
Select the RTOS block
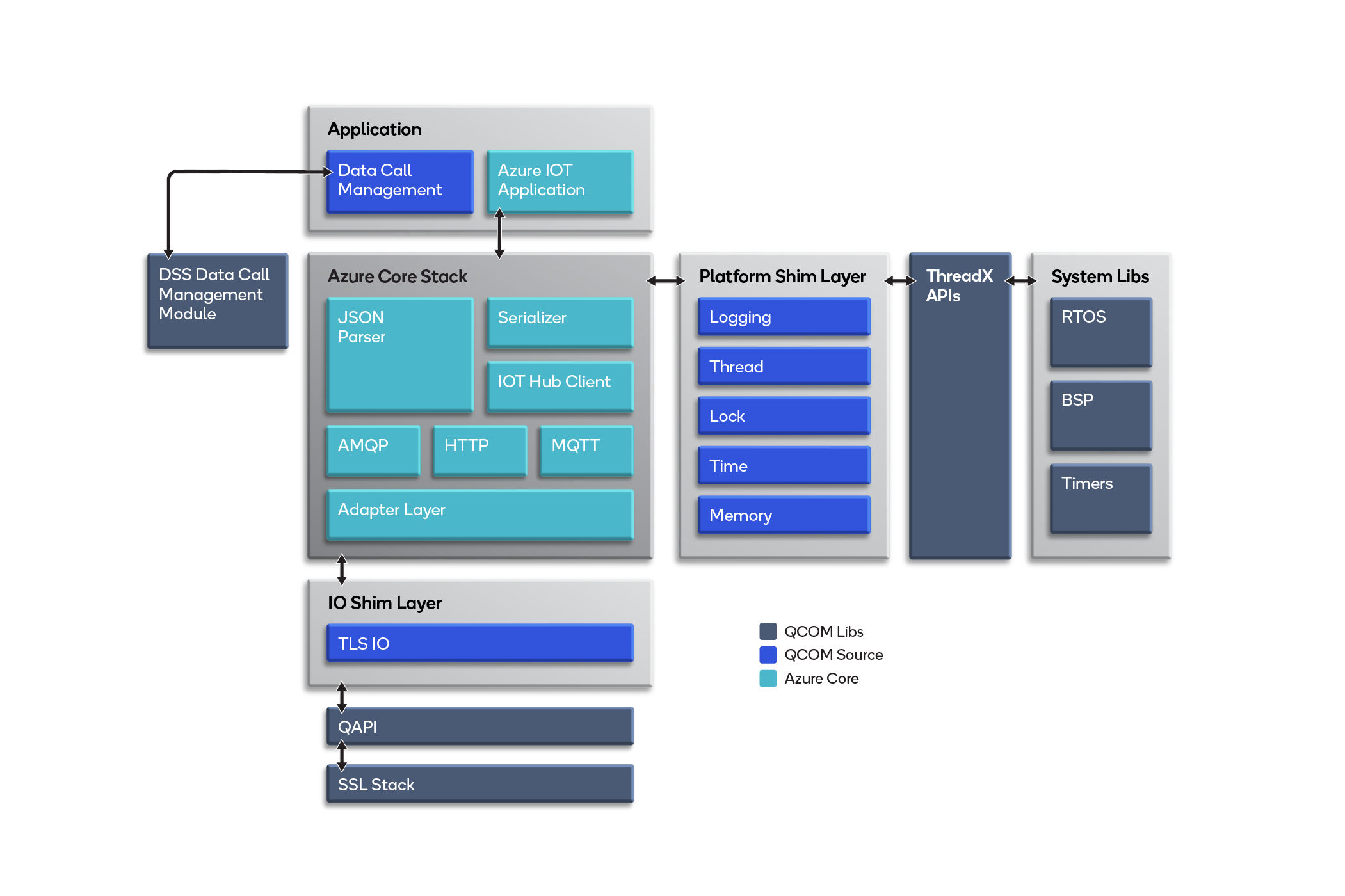(x=1101, y=332)
